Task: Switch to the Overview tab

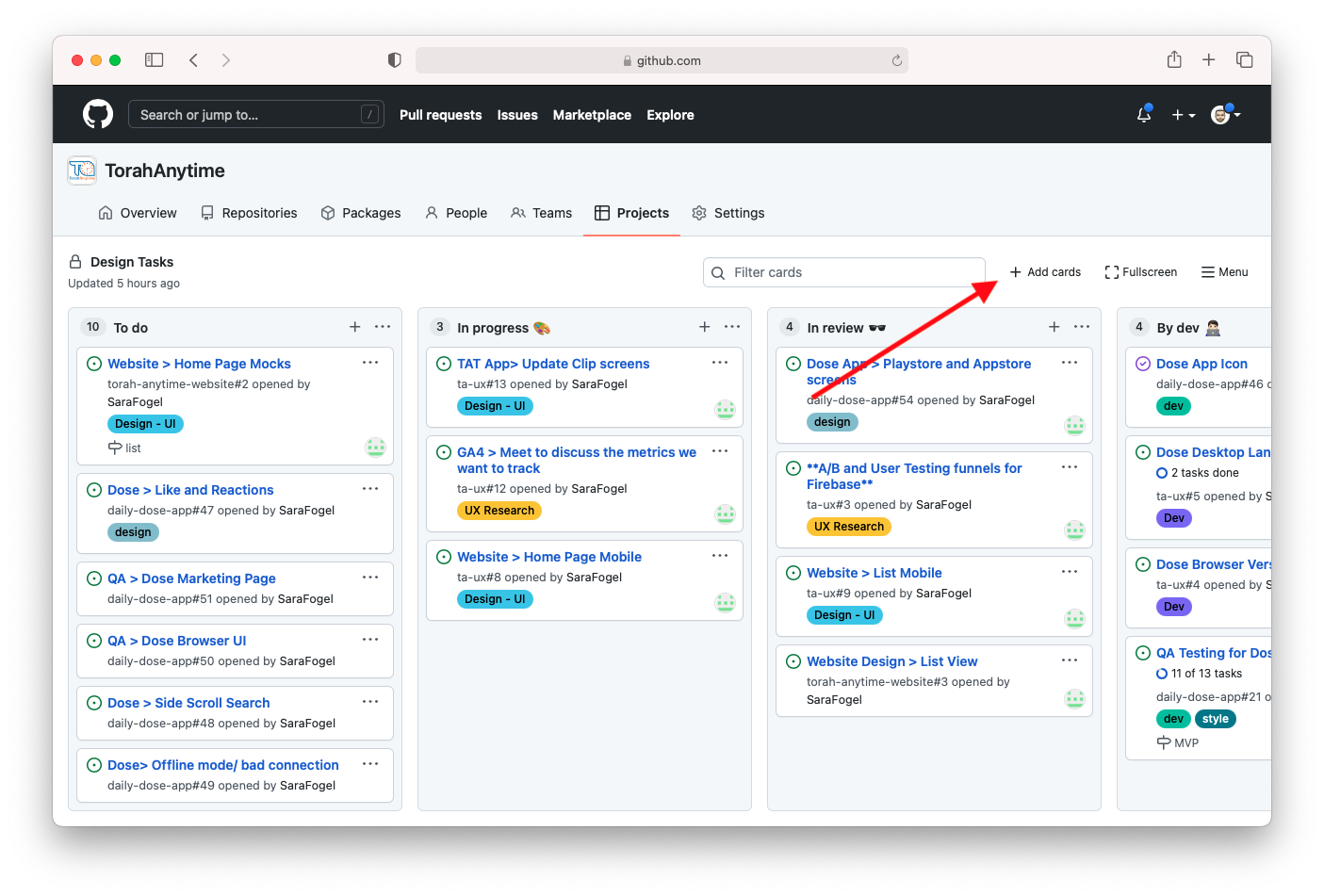Action: click(x=138, y=213)
